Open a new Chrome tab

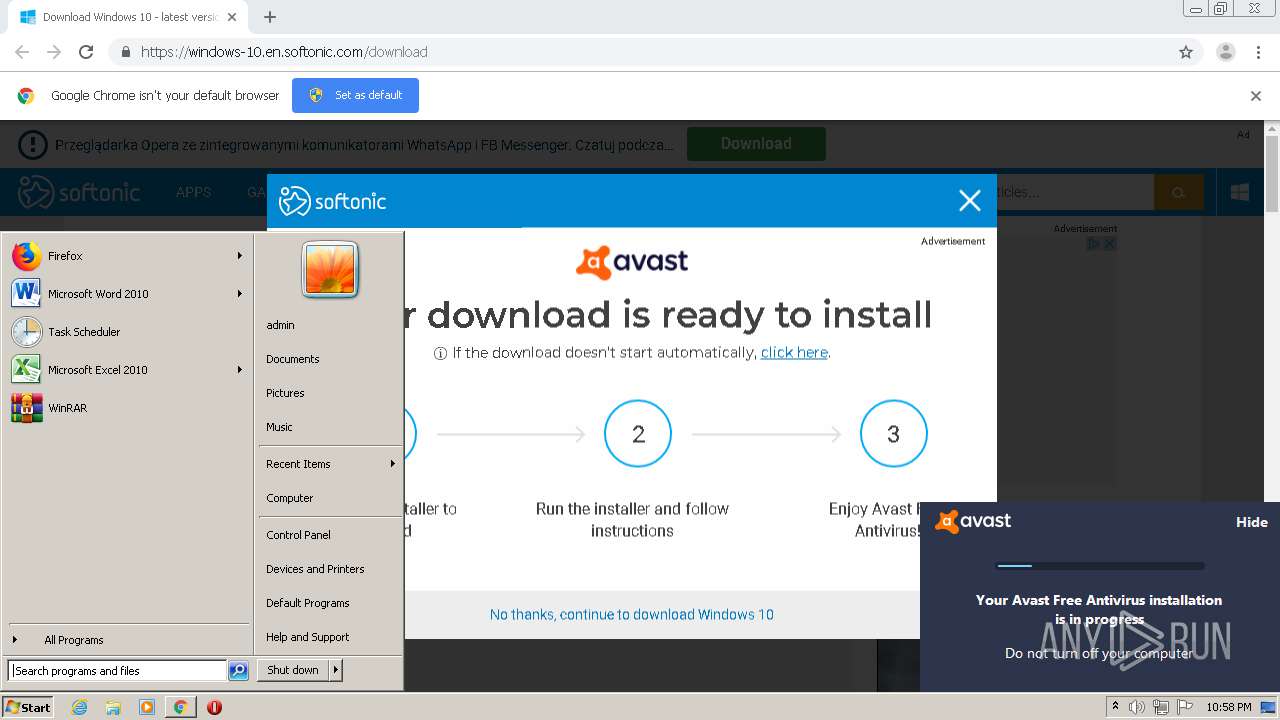[270, 17]
